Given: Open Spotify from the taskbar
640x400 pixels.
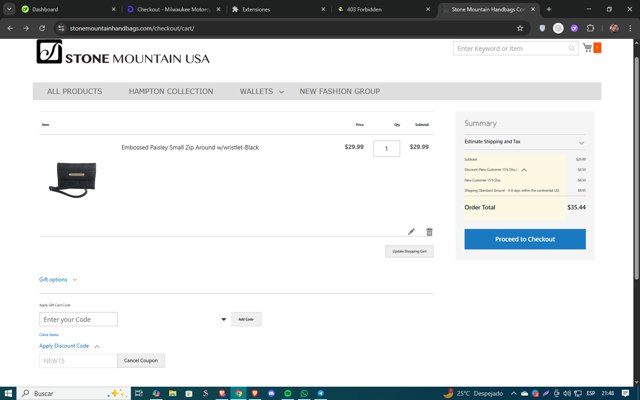Looking at the screenshot, I should (288, 393).
